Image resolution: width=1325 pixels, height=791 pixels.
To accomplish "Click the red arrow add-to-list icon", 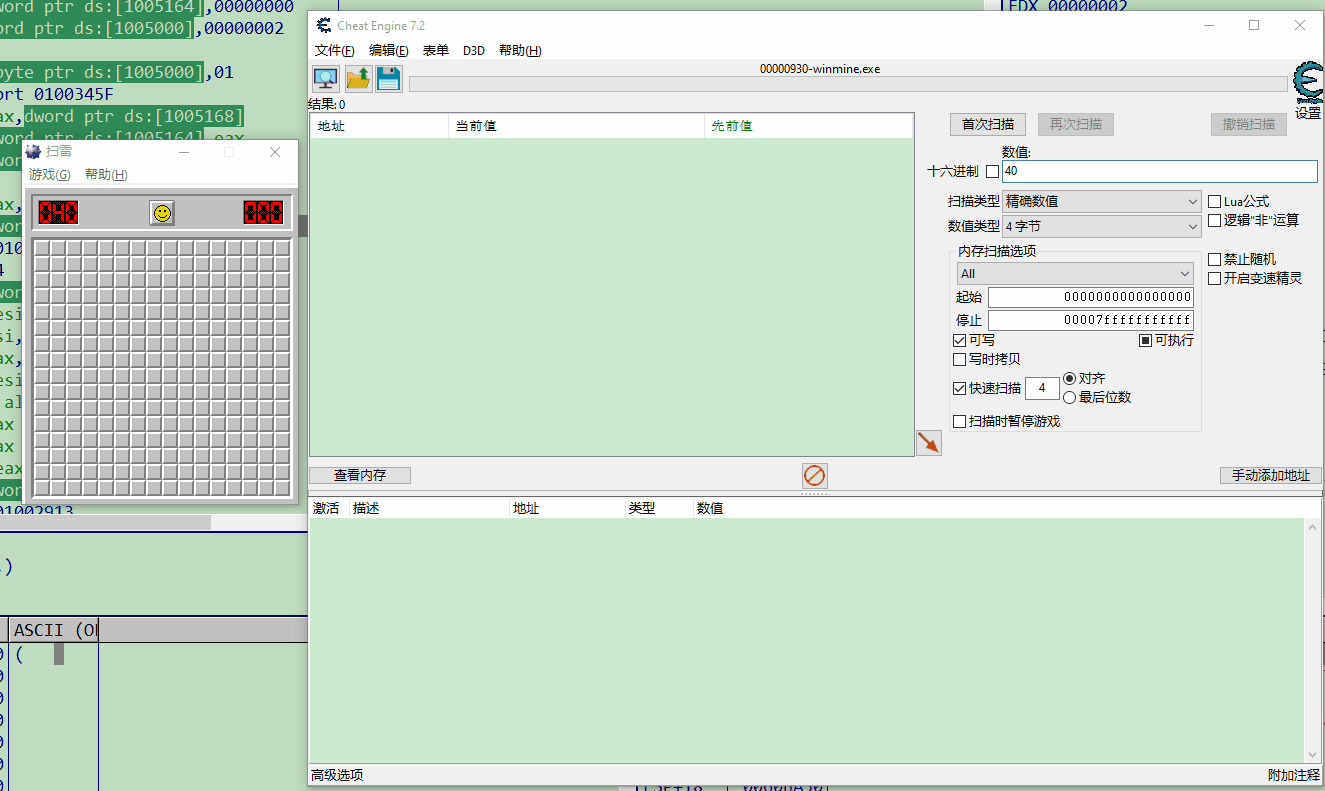I will [929, 442].
